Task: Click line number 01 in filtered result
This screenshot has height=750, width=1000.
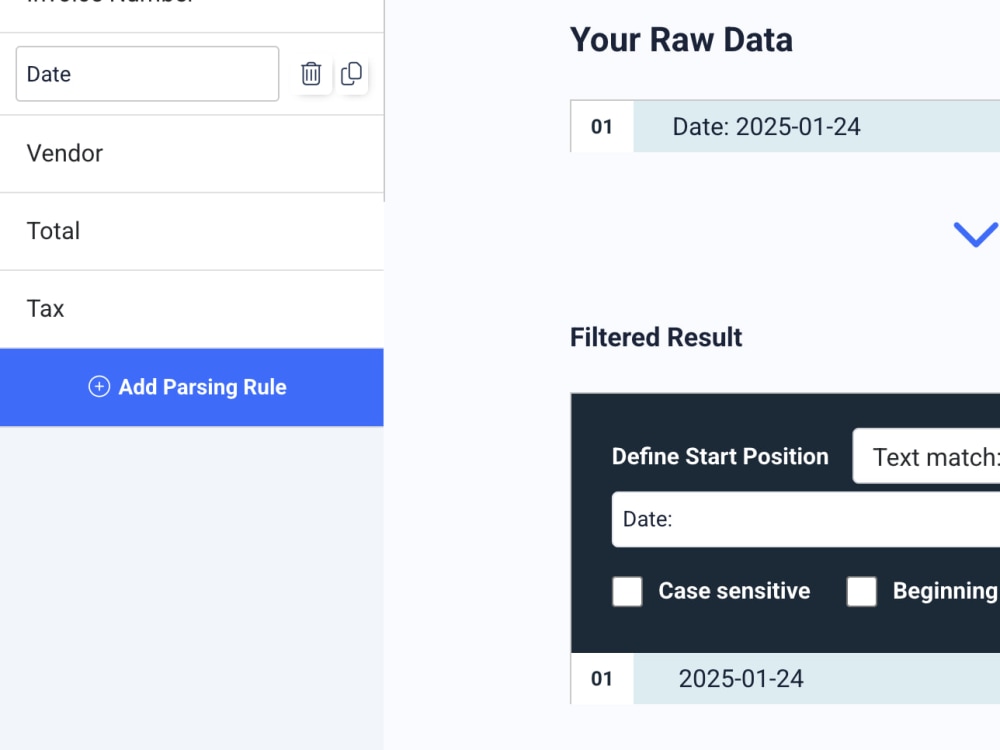Action: tap(602, 679)
